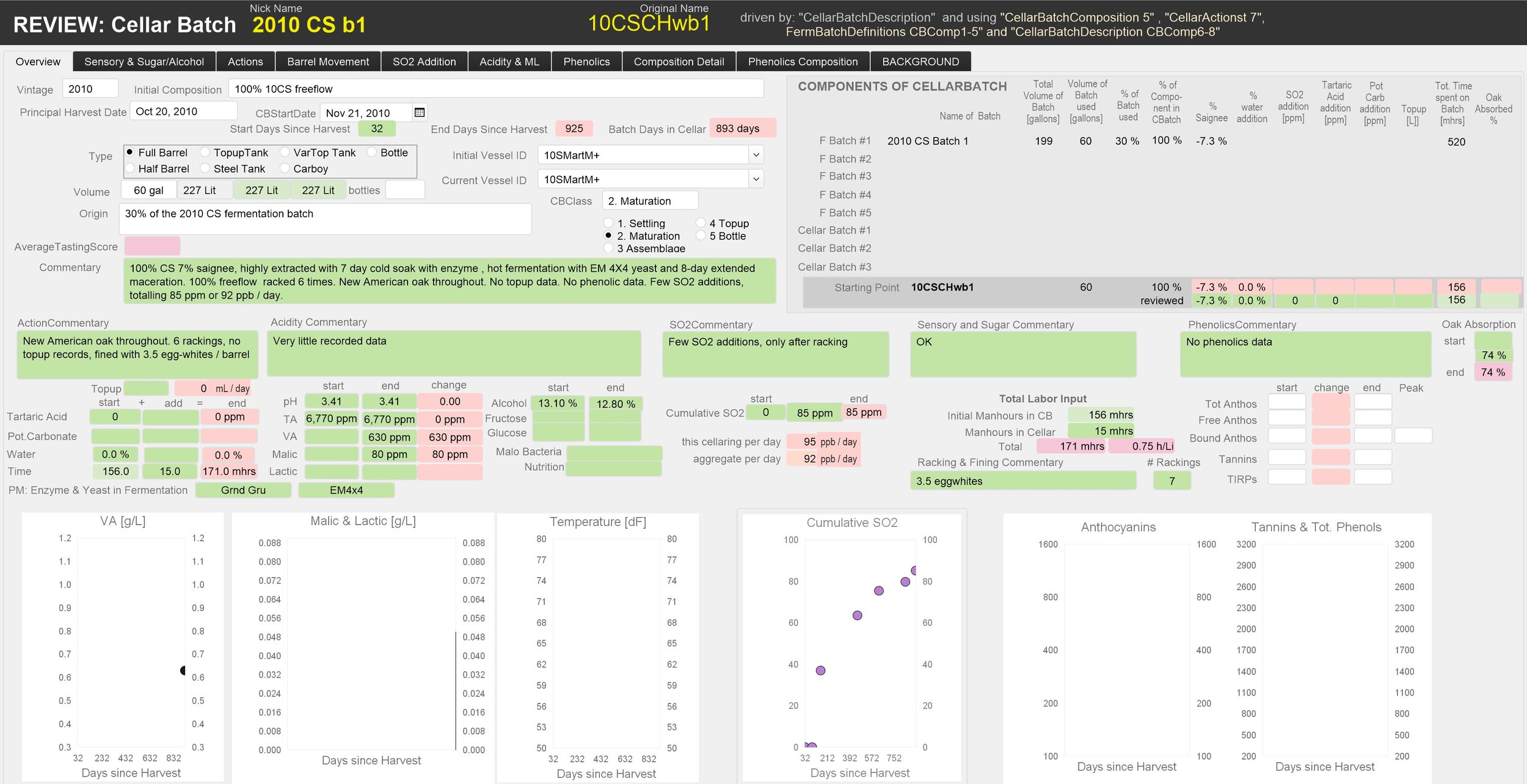Image resolution: width=1527 pixels, height=784 pixels.
Task: Switch to Composition Detail tab
Action: 679,62
